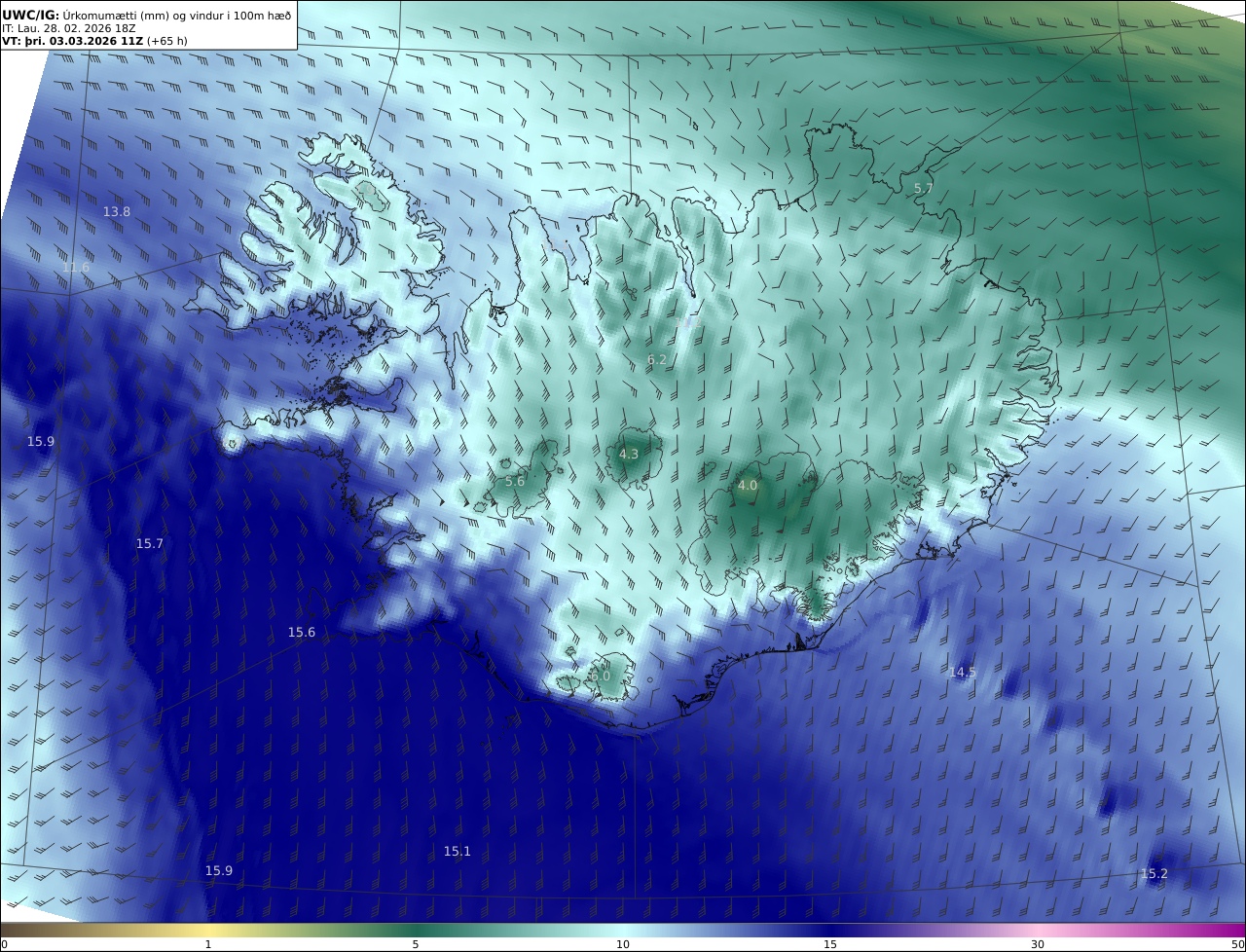1246x952 pixels.
Task: Select the 15.7 value label on map
Action: (150, 543)
